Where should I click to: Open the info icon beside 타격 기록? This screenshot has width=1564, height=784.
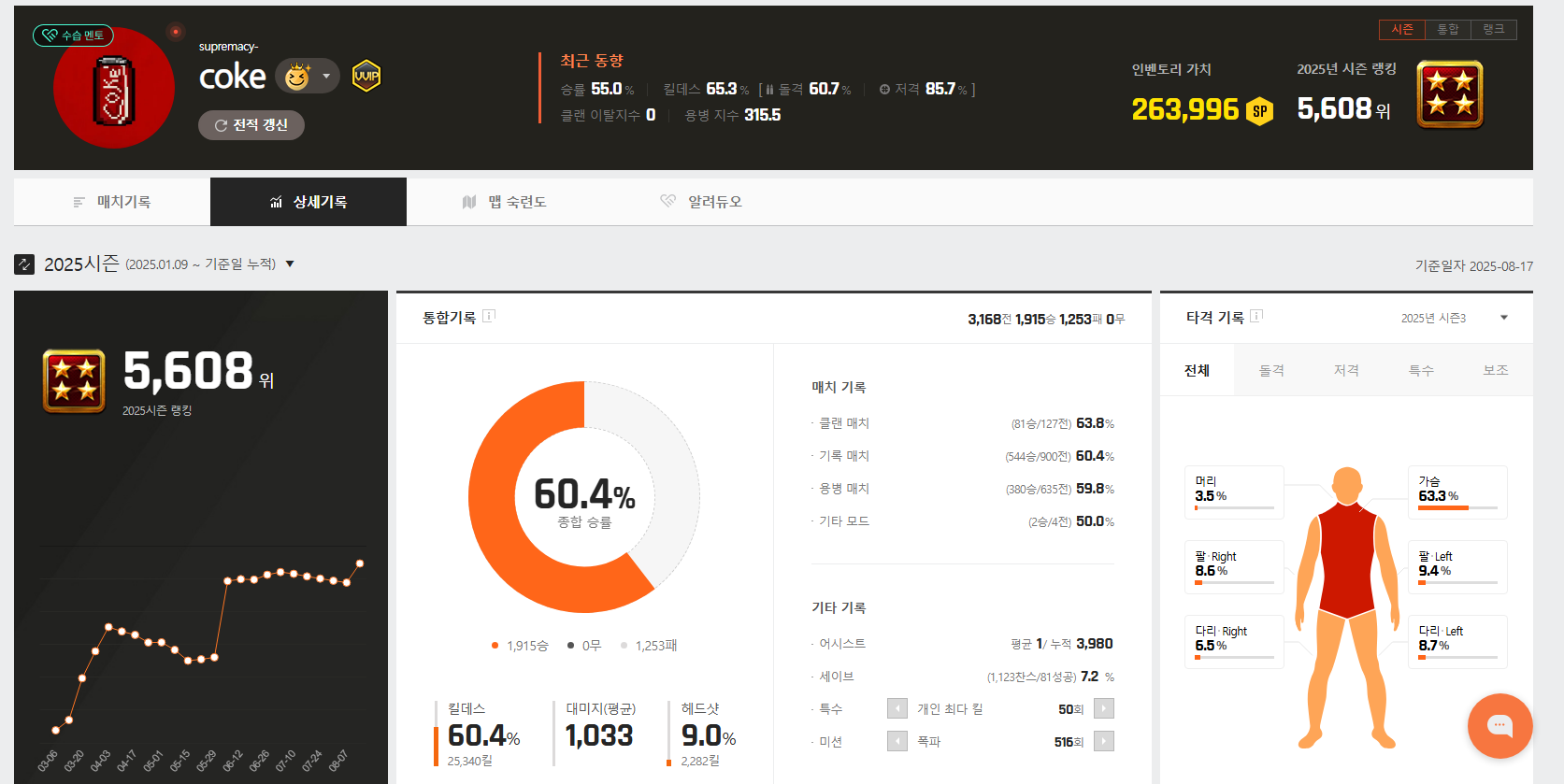(1256, 316)
